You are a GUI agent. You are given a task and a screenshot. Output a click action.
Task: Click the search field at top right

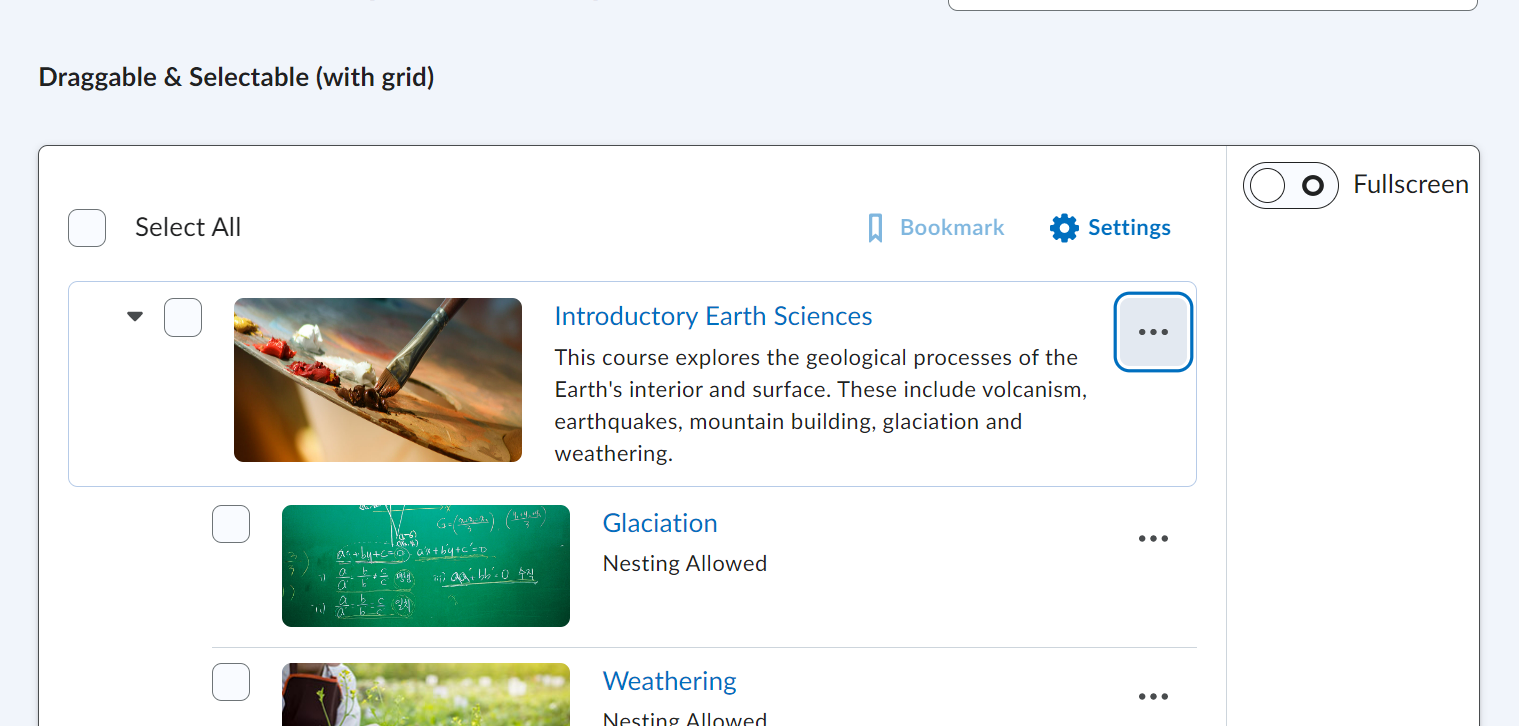(1212, 4)
